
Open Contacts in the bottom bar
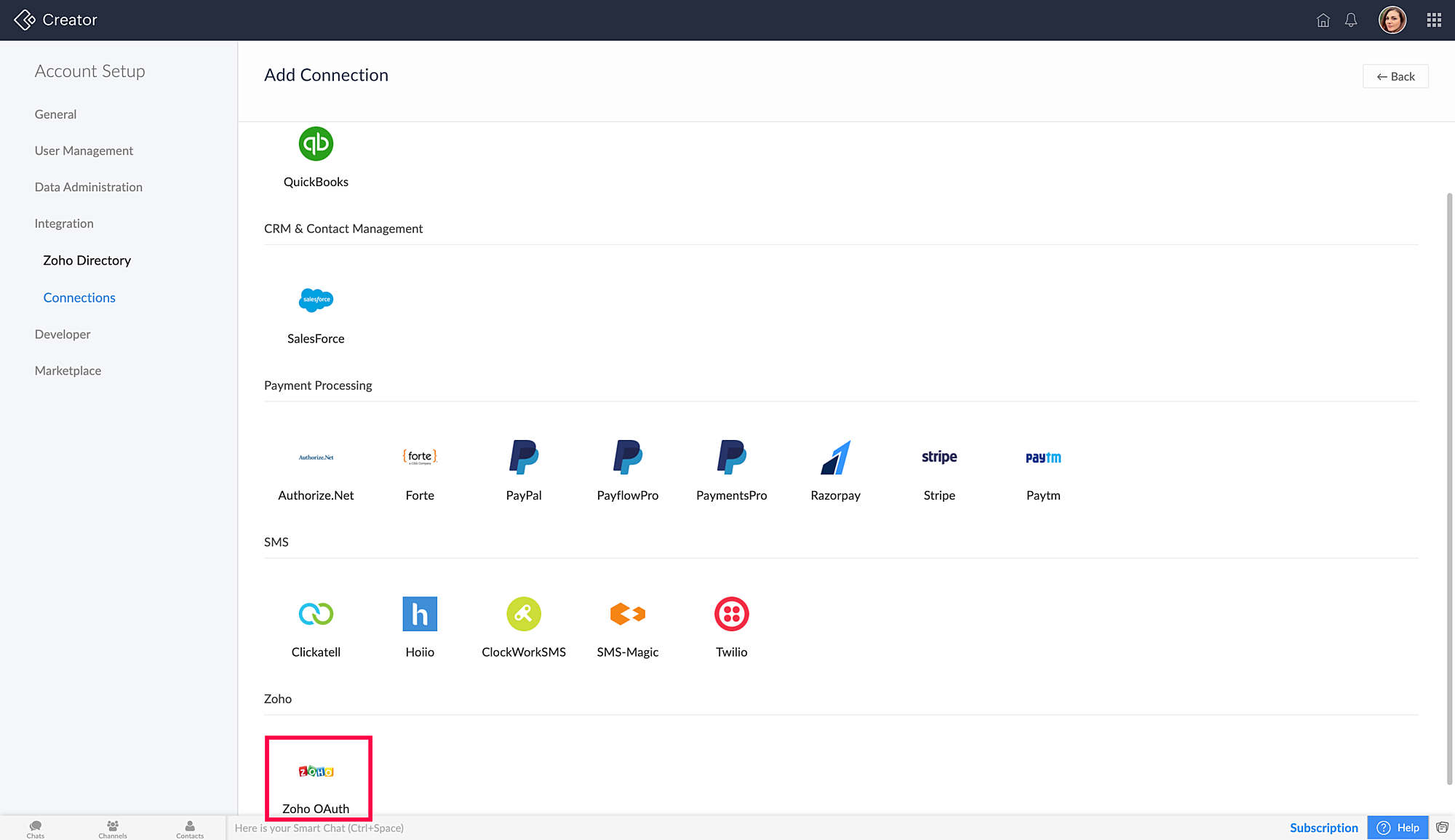(x=190, y=829)
